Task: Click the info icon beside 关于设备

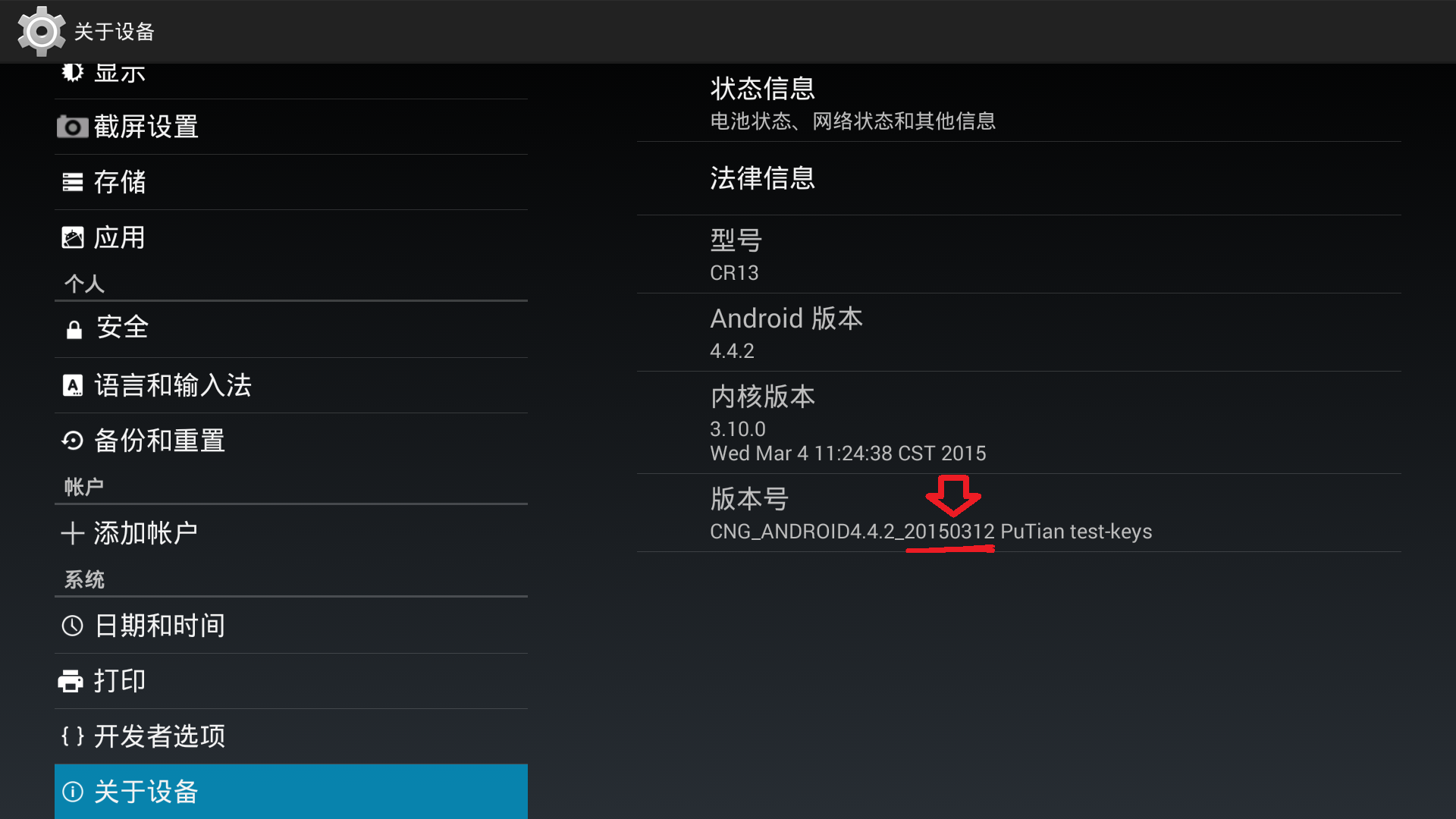Action: coord(73,792)
